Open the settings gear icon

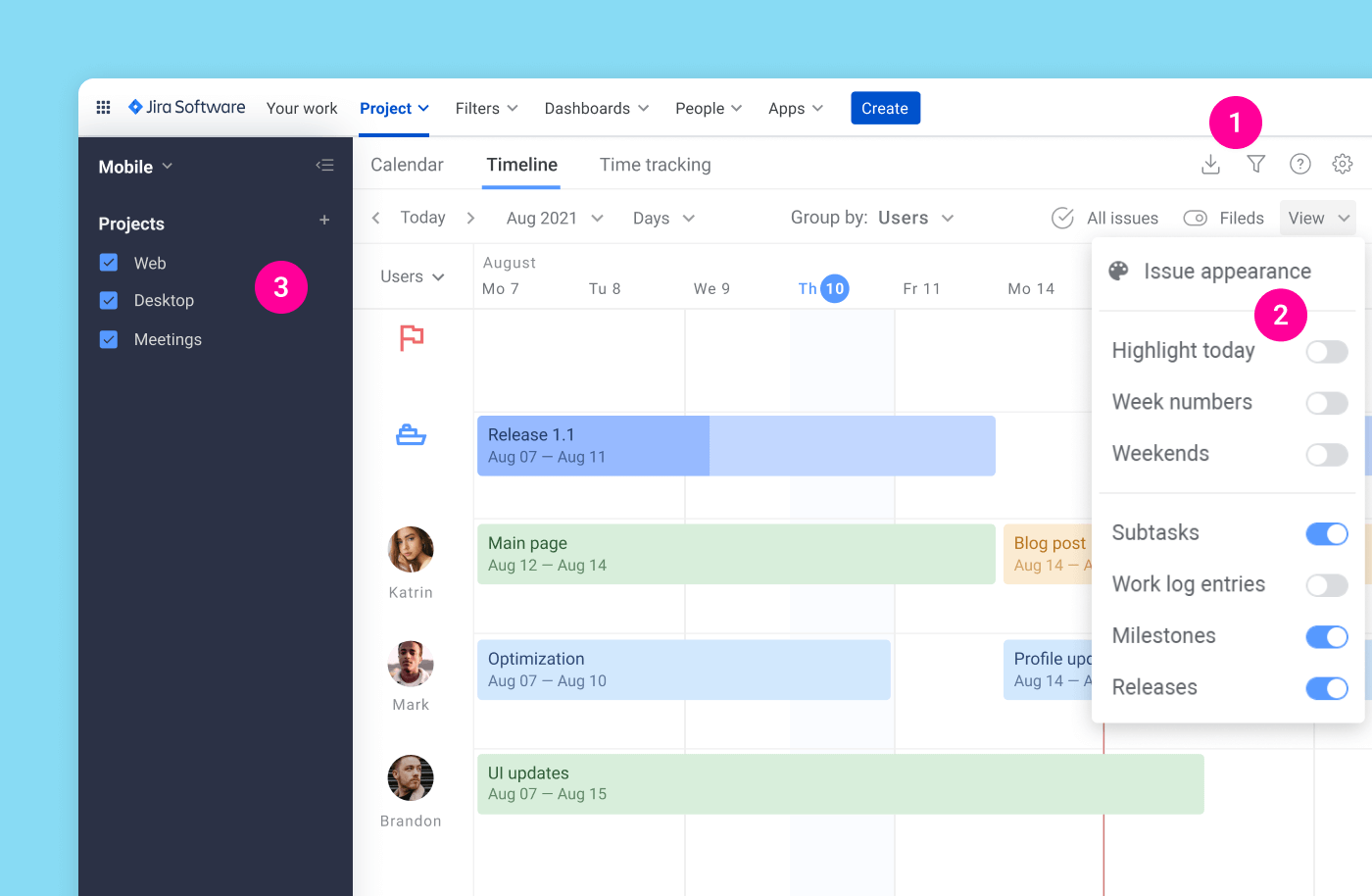click(x=1343, y=165)
